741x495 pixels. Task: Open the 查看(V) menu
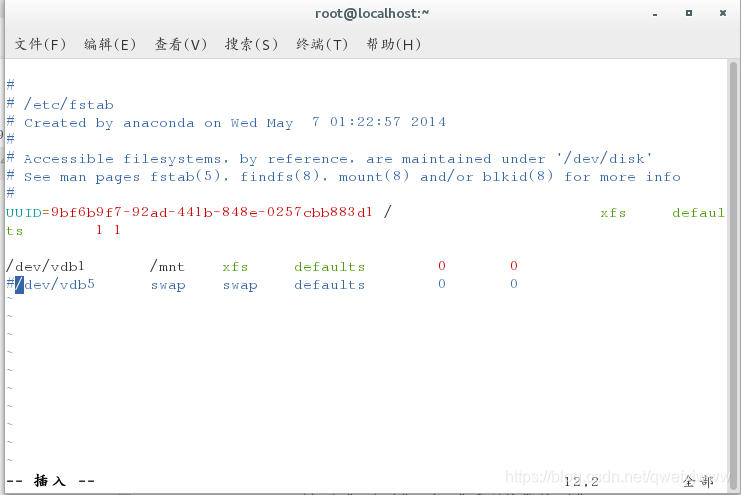click(x=181, y=44)
